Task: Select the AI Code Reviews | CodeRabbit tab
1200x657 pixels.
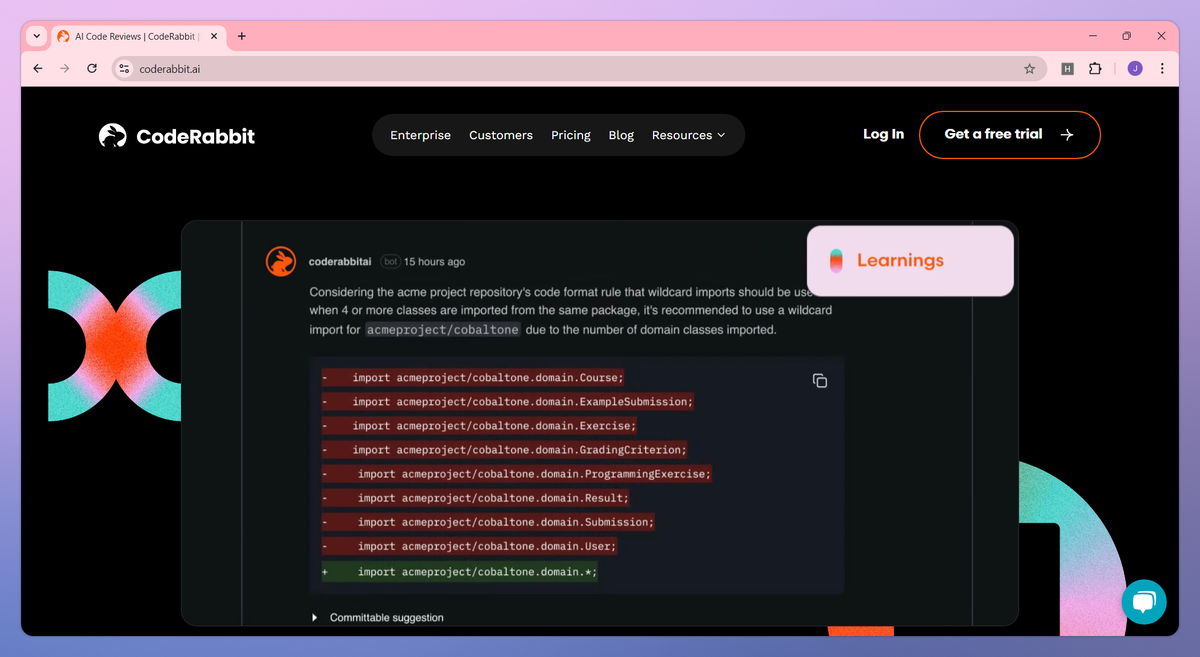Action: [138, 36]
